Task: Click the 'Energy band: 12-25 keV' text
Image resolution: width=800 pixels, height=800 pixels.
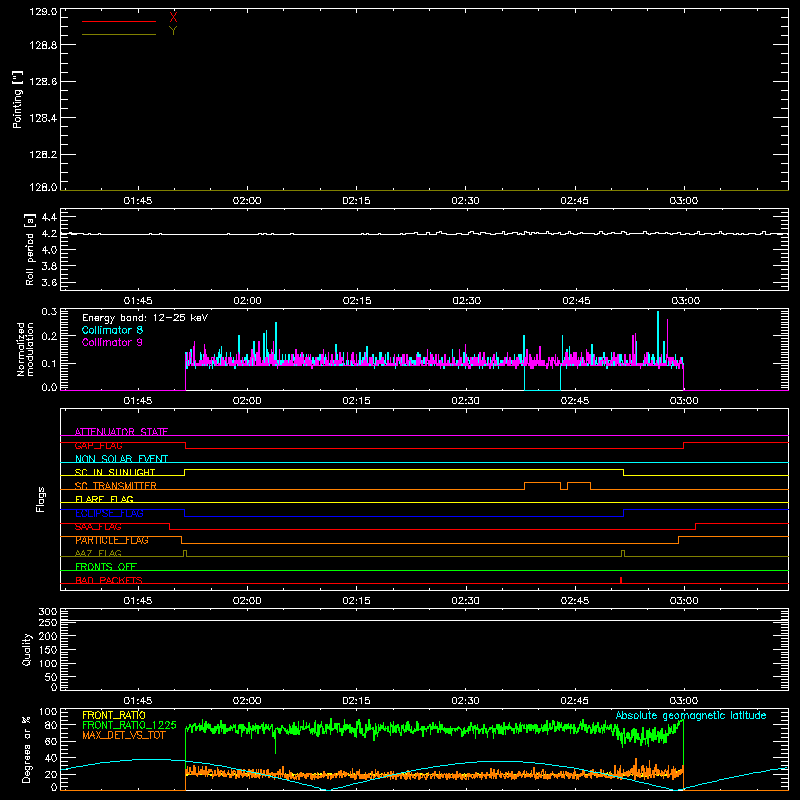Action: point(145,318)
